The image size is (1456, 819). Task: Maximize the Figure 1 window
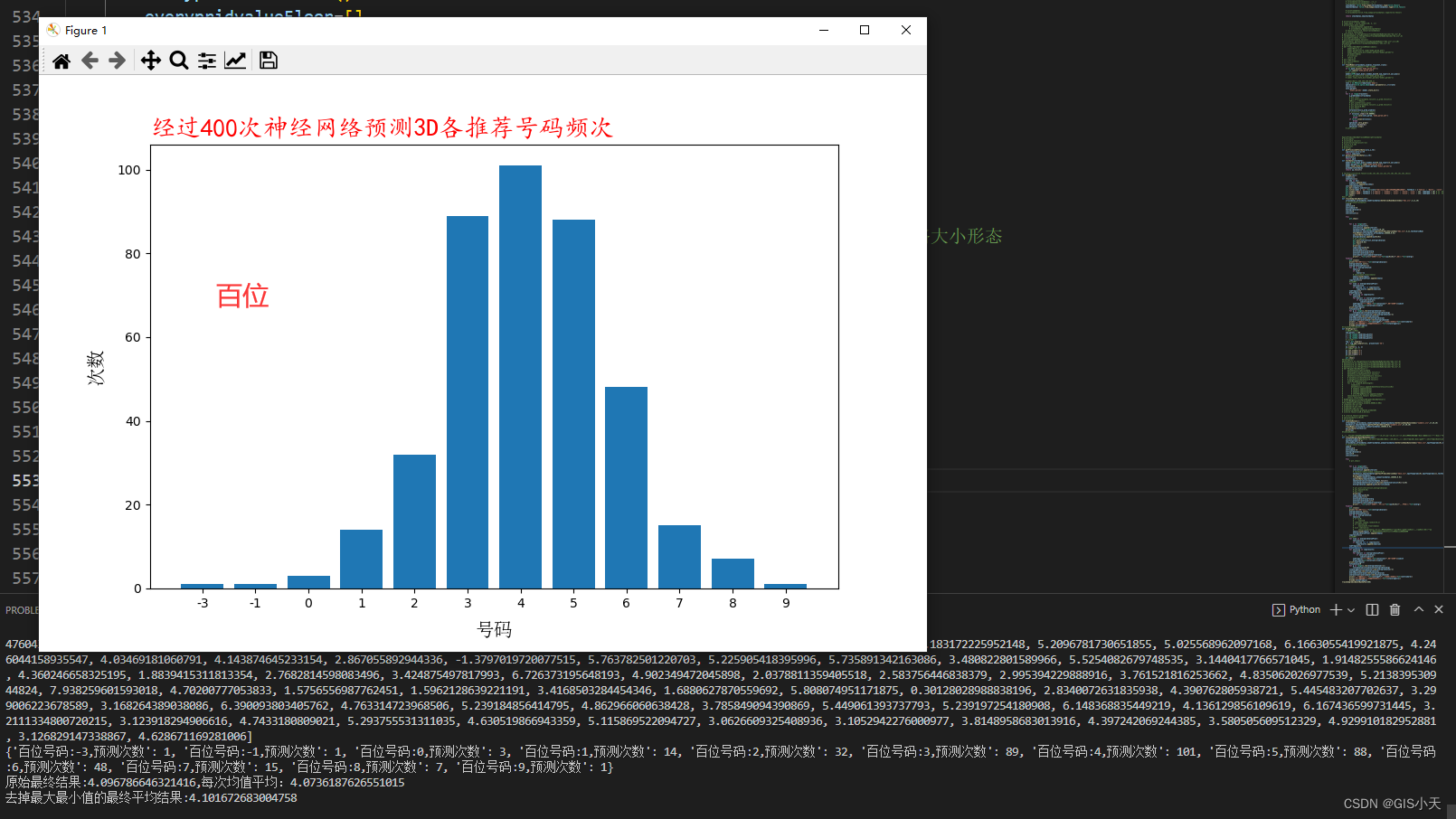pos(865,30)
